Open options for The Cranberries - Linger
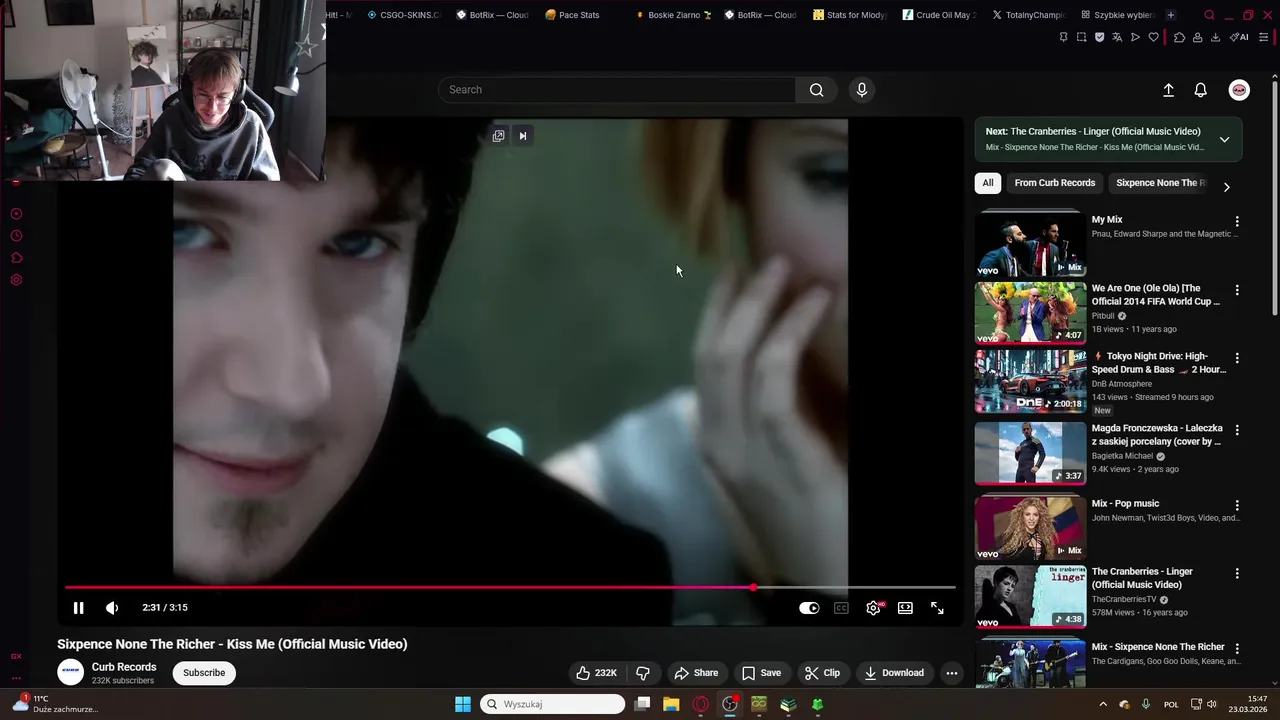1280x720 pixels. (1237, 574)
